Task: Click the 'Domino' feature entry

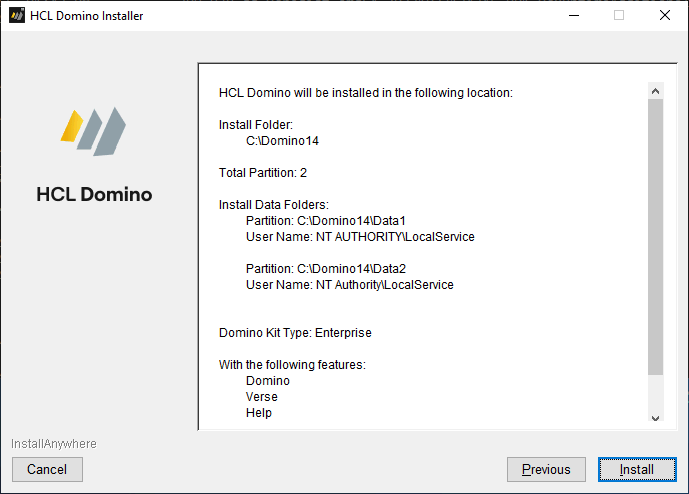Action: click(x=268, y=381)
